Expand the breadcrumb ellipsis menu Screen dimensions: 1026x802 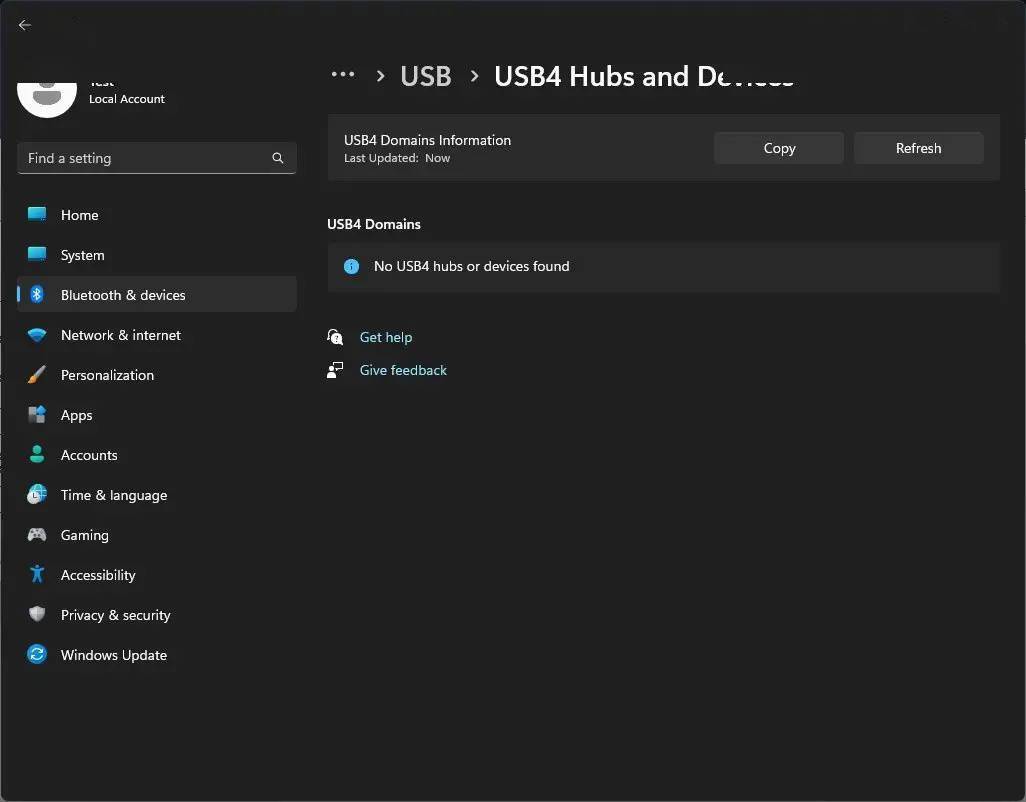coord(343,75)
